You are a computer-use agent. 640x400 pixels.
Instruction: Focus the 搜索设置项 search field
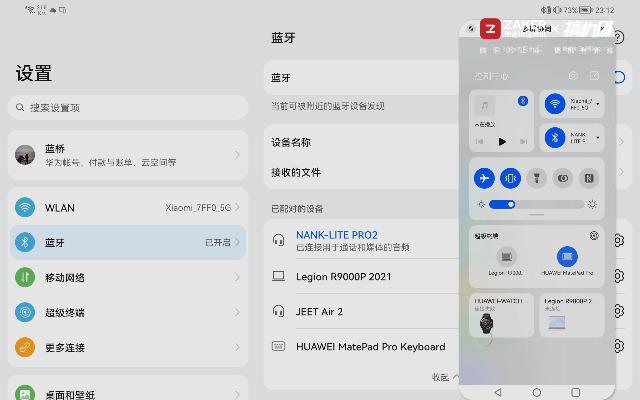[128, 107]
